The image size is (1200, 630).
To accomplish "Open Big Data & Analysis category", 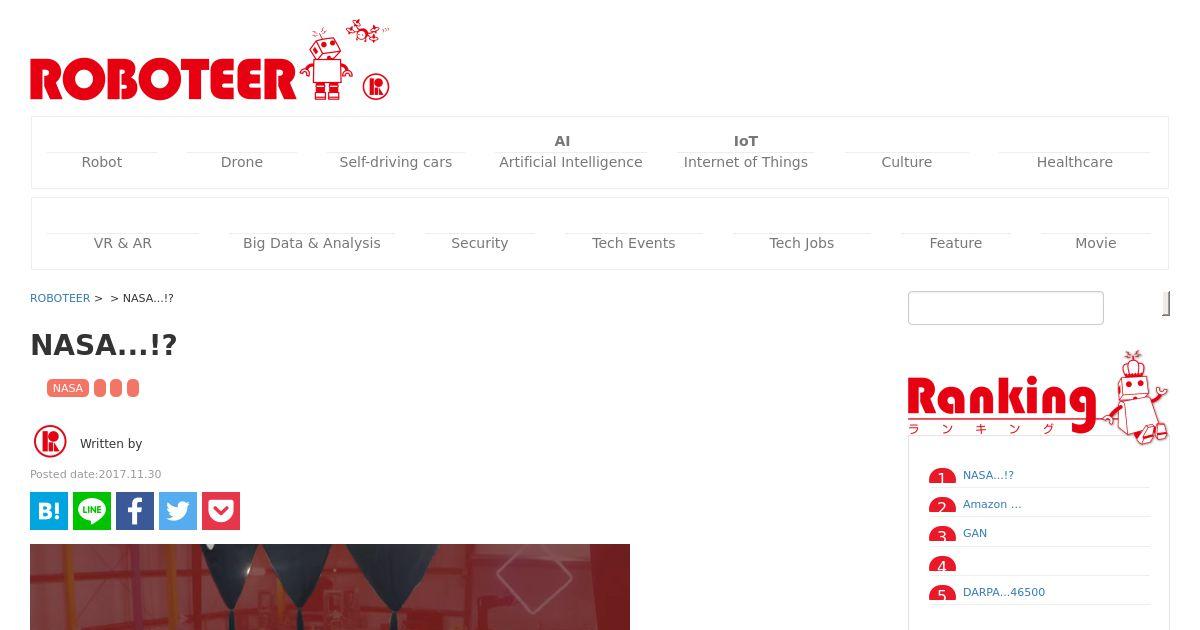I will pos(312,243).
